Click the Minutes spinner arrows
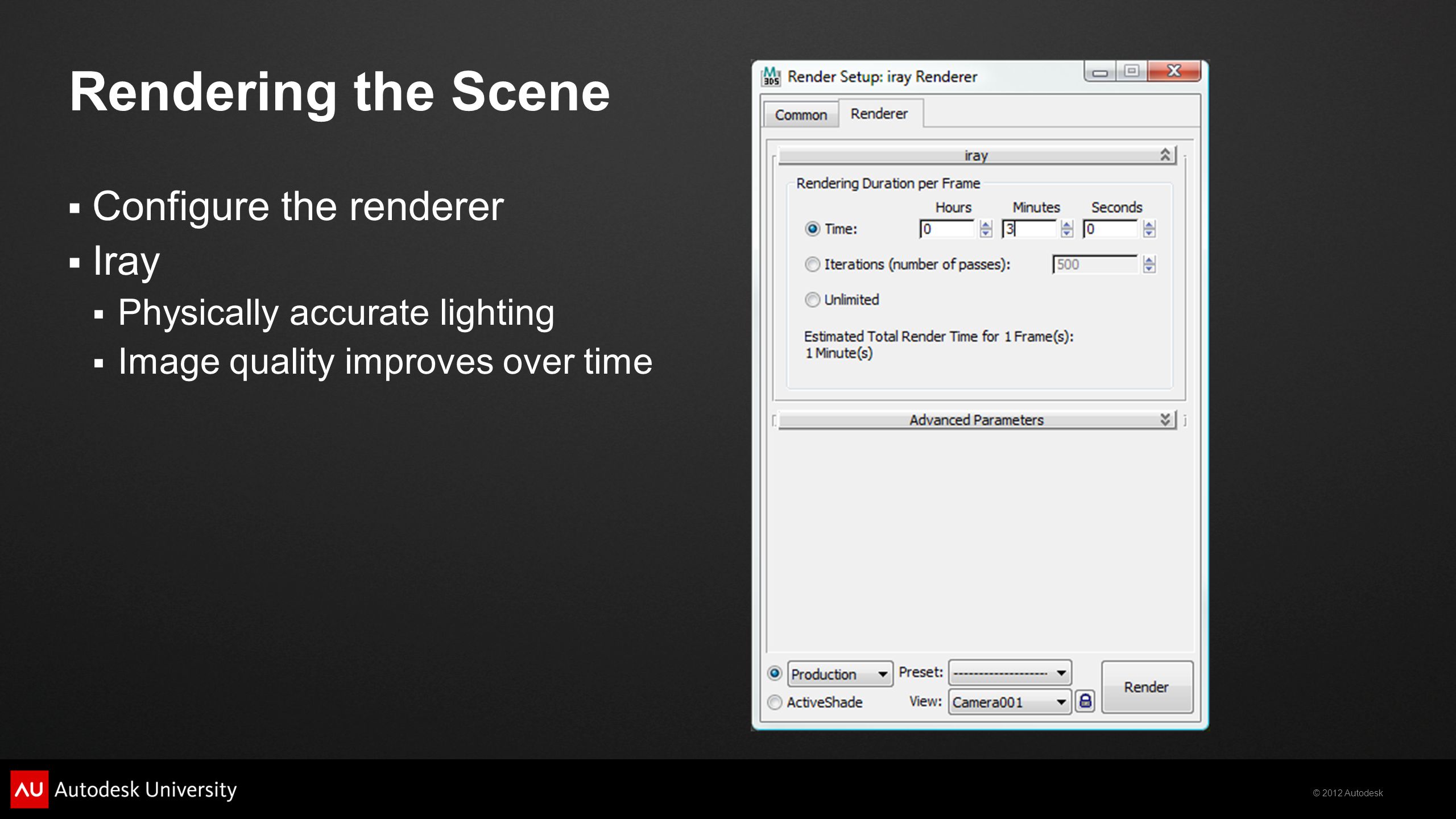 pyautogui.click(x=1067, y=229)
